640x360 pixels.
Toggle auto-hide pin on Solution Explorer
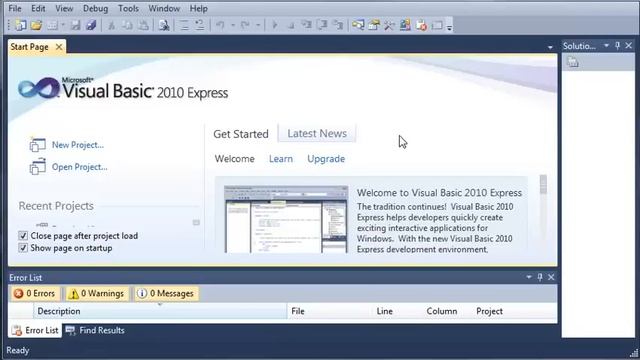pos(618,46)
